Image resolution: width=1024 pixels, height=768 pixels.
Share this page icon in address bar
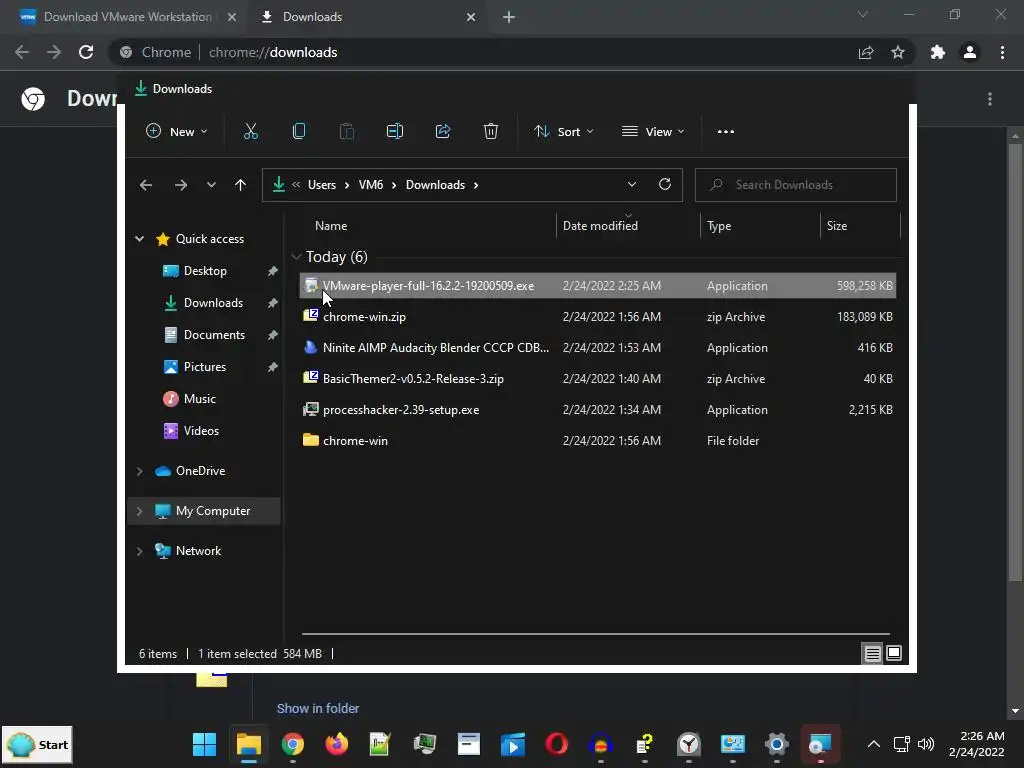[x=866, y=52]
